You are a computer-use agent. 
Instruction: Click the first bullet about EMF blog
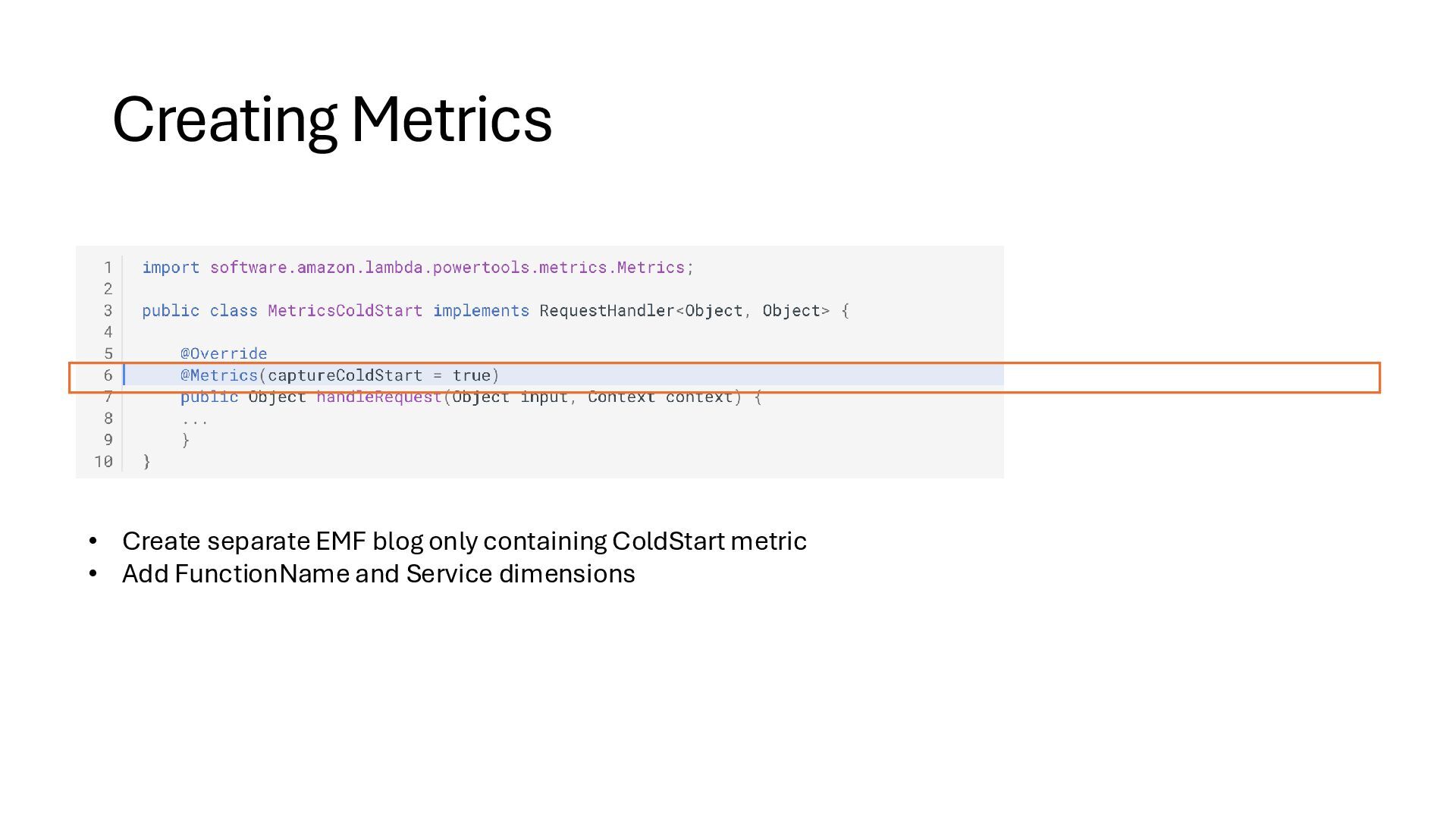[x=464, y=541]
